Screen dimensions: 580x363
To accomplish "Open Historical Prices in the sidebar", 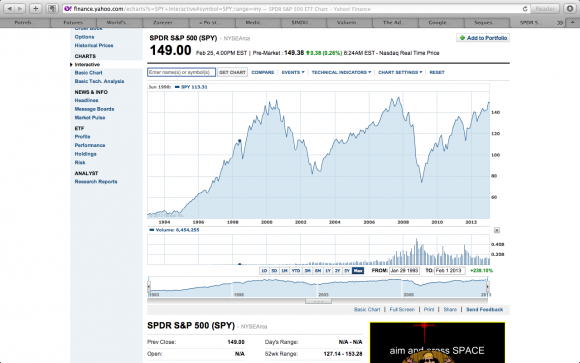I will 94,46.
